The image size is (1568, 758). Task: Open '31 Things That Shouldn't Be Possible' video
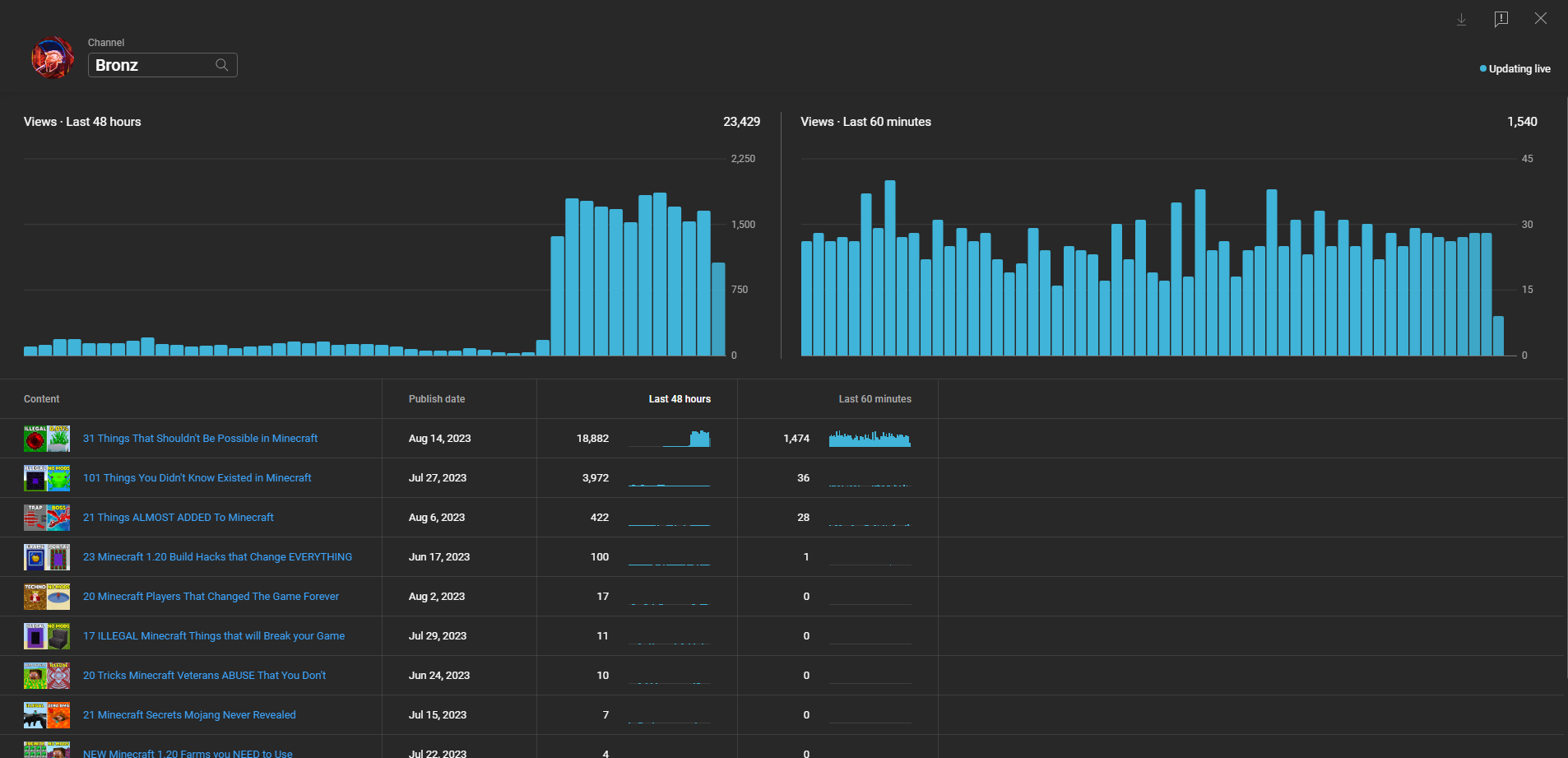200,439
